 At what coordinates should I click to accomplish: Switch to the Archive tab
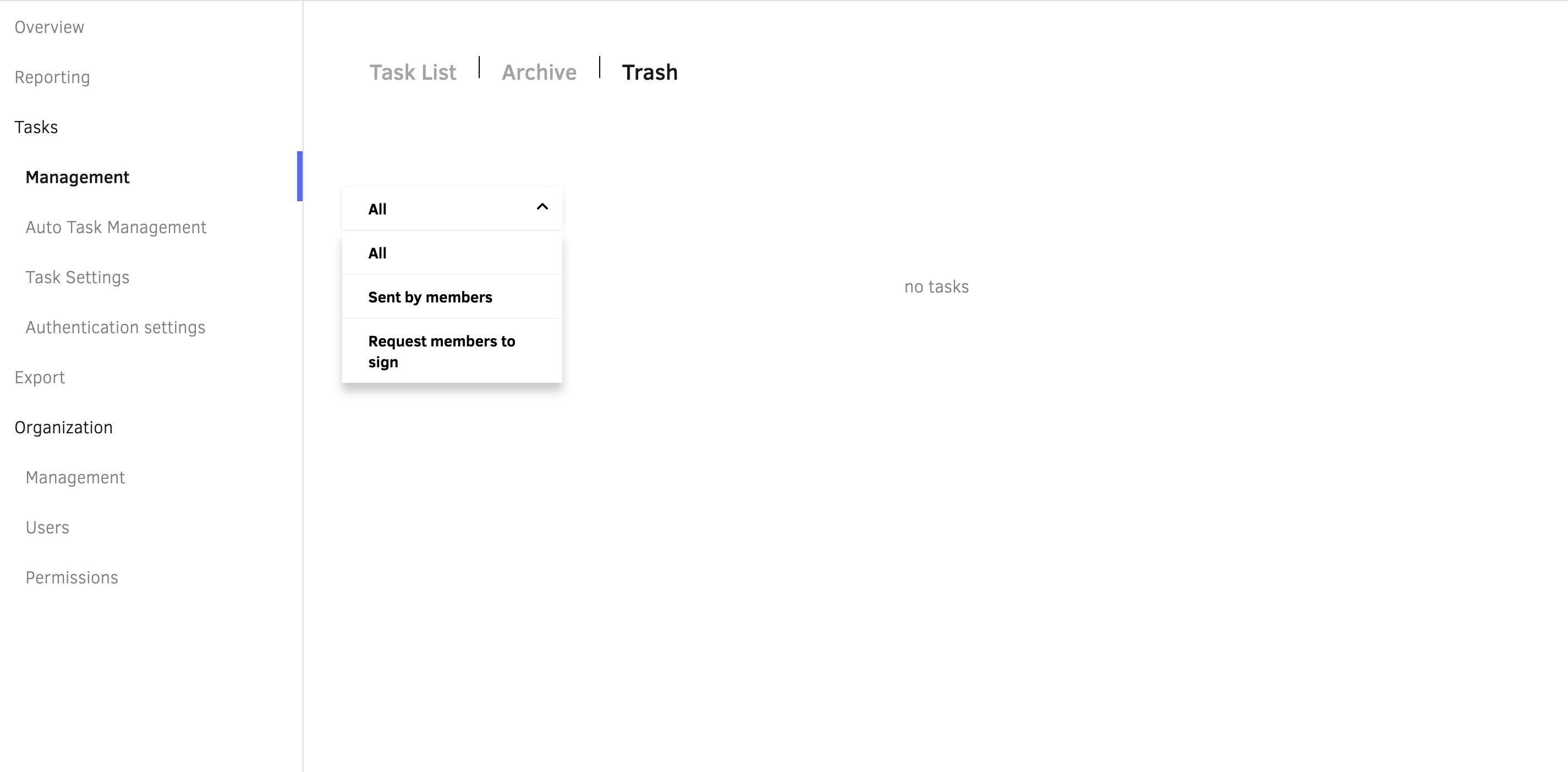(x=539, y=73)
